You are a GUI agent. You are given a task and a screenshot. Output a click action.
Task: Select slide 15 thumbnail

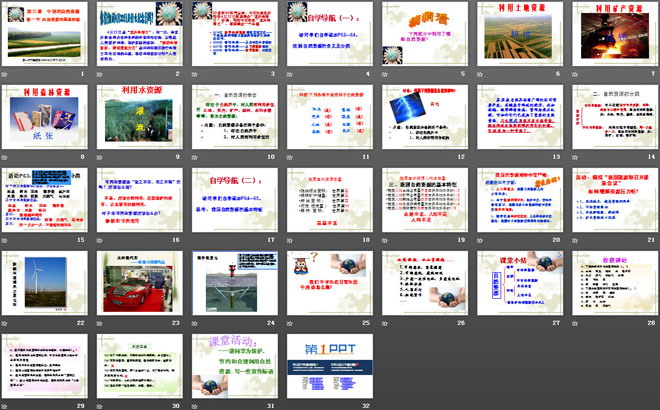(x=45, y=200)
